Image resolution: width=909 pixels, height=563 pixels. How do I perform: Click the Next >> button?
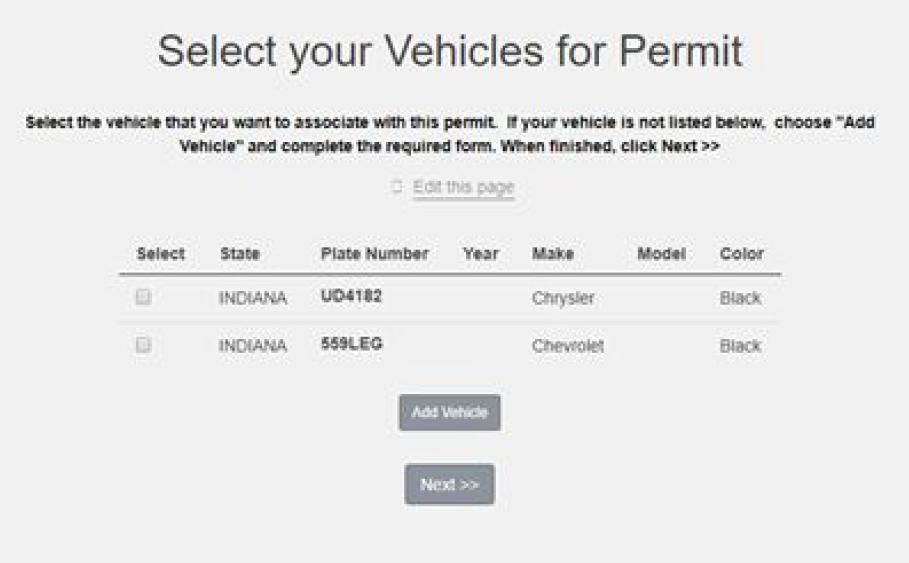[x=449, y=484]
